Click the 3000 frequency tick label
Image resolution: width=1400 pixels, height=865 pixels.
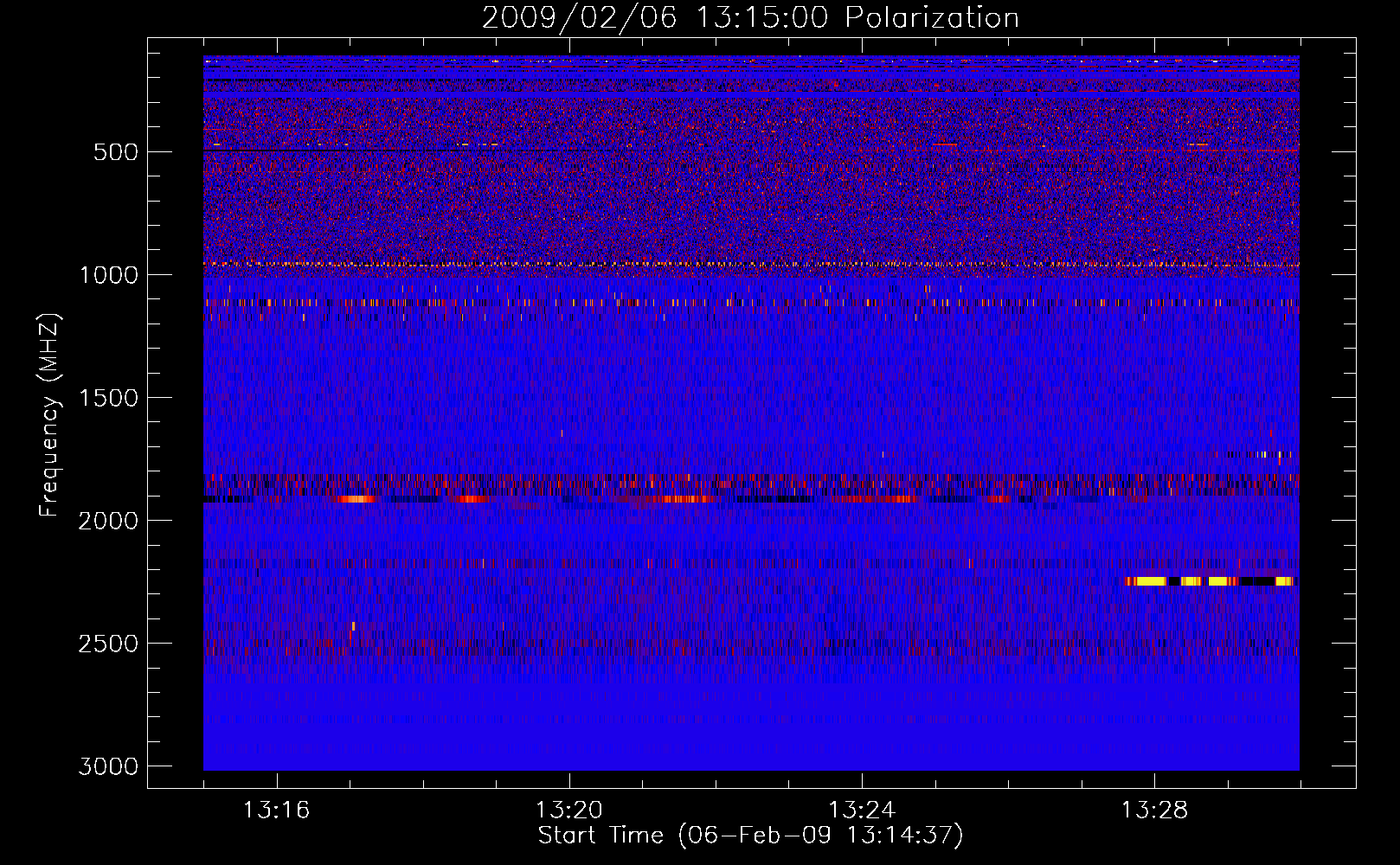coord(108,766)
